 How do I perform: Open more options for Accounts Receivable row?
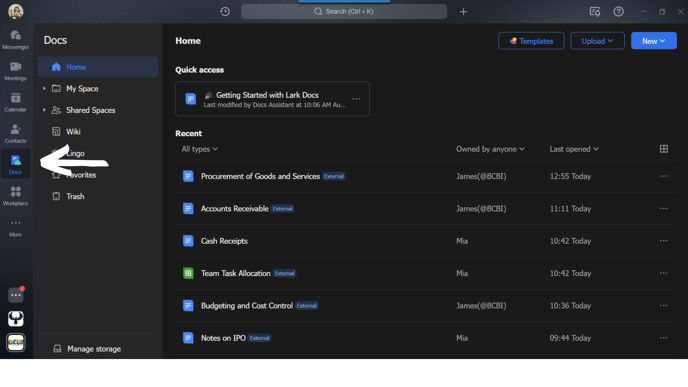pyautogui.click(x=663, y=209)
